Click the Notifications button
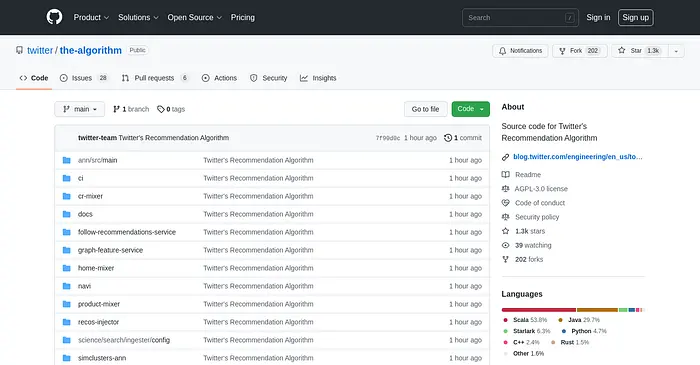 coord(520,51)
